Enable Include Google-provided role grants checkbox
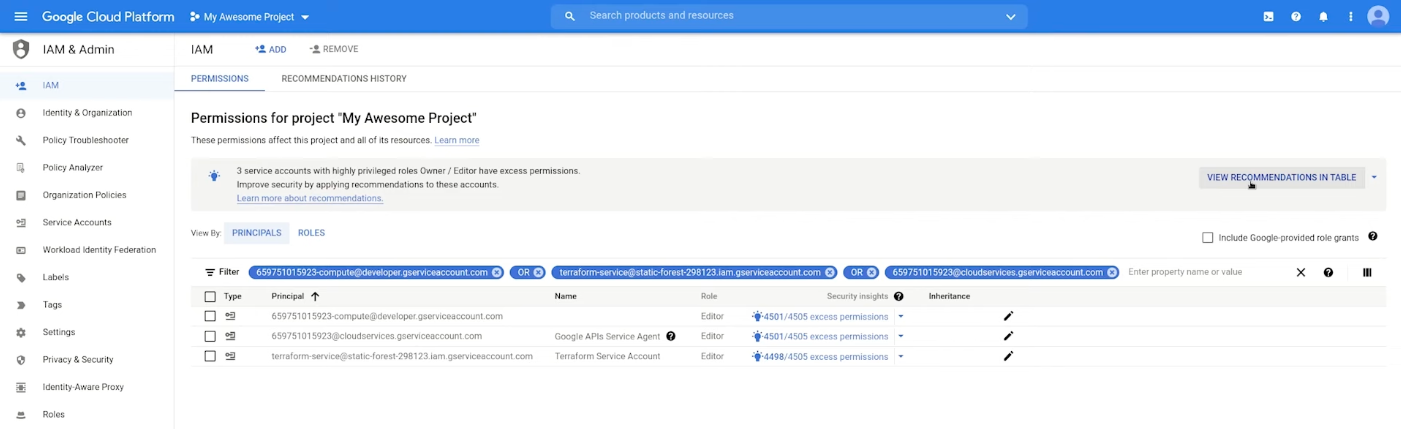The height and width of the screenshot is (429, 1401). [x=1207, y=238]
